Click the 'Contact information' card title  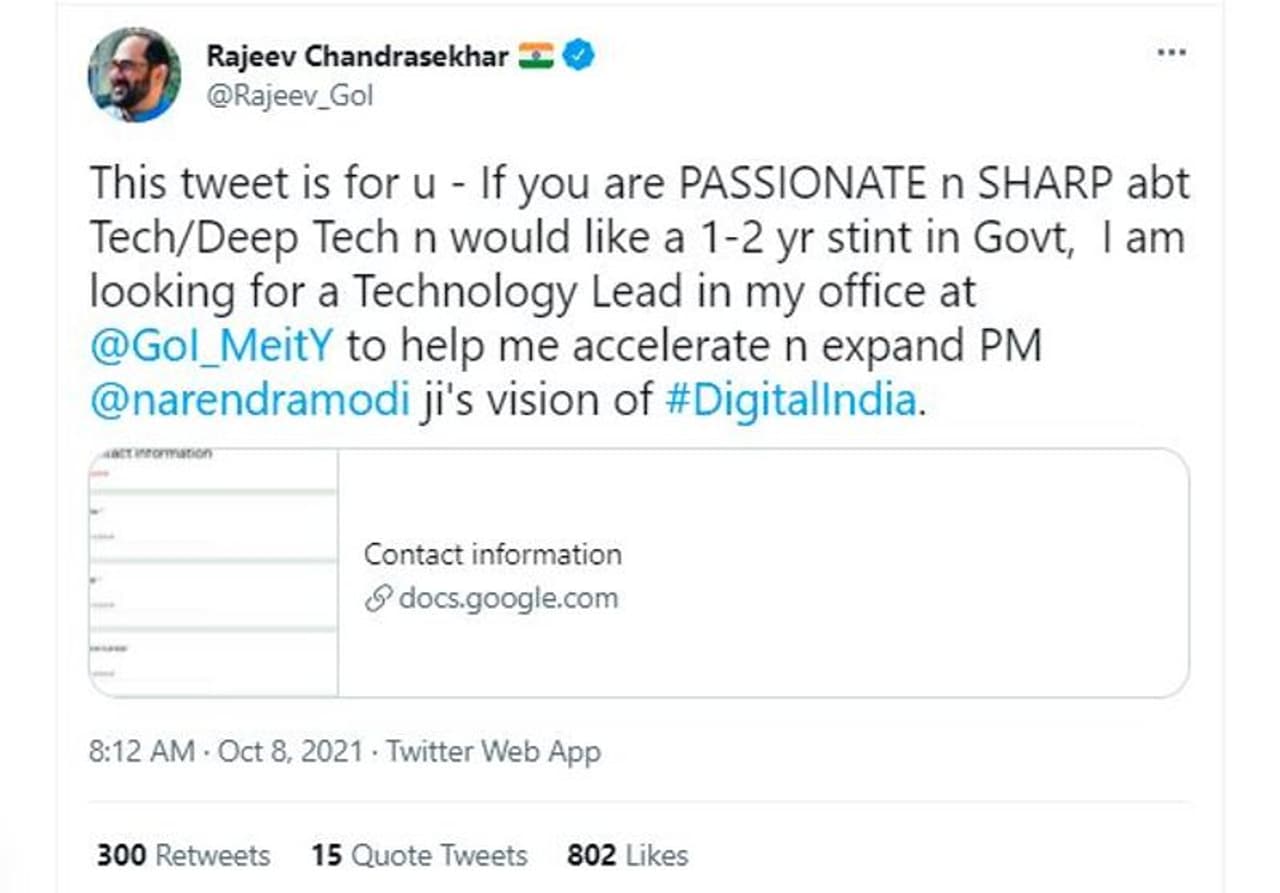(x=492, y=554)
